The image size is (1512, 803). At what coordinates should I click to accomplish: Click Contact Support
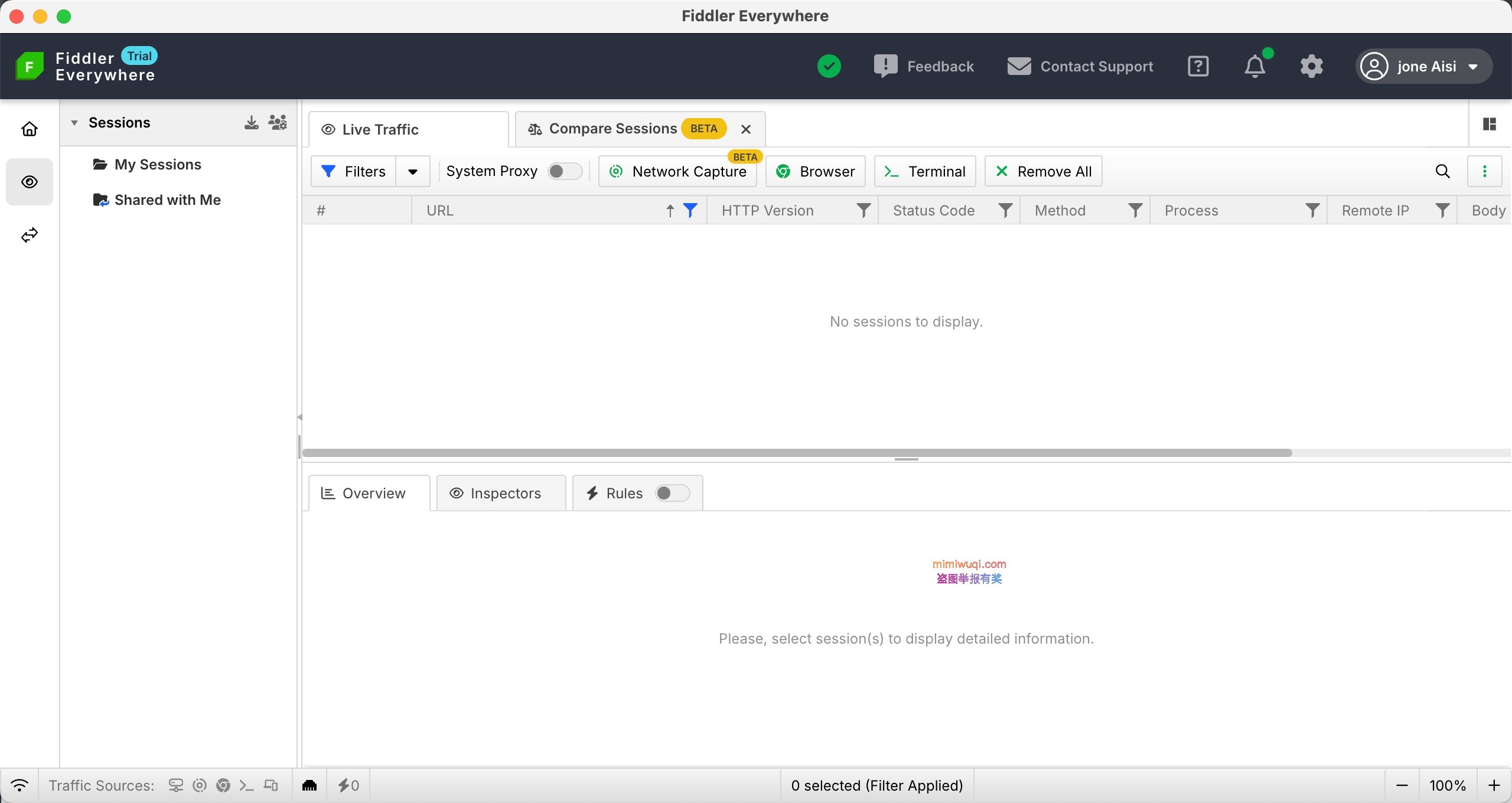pos(1080,66)
